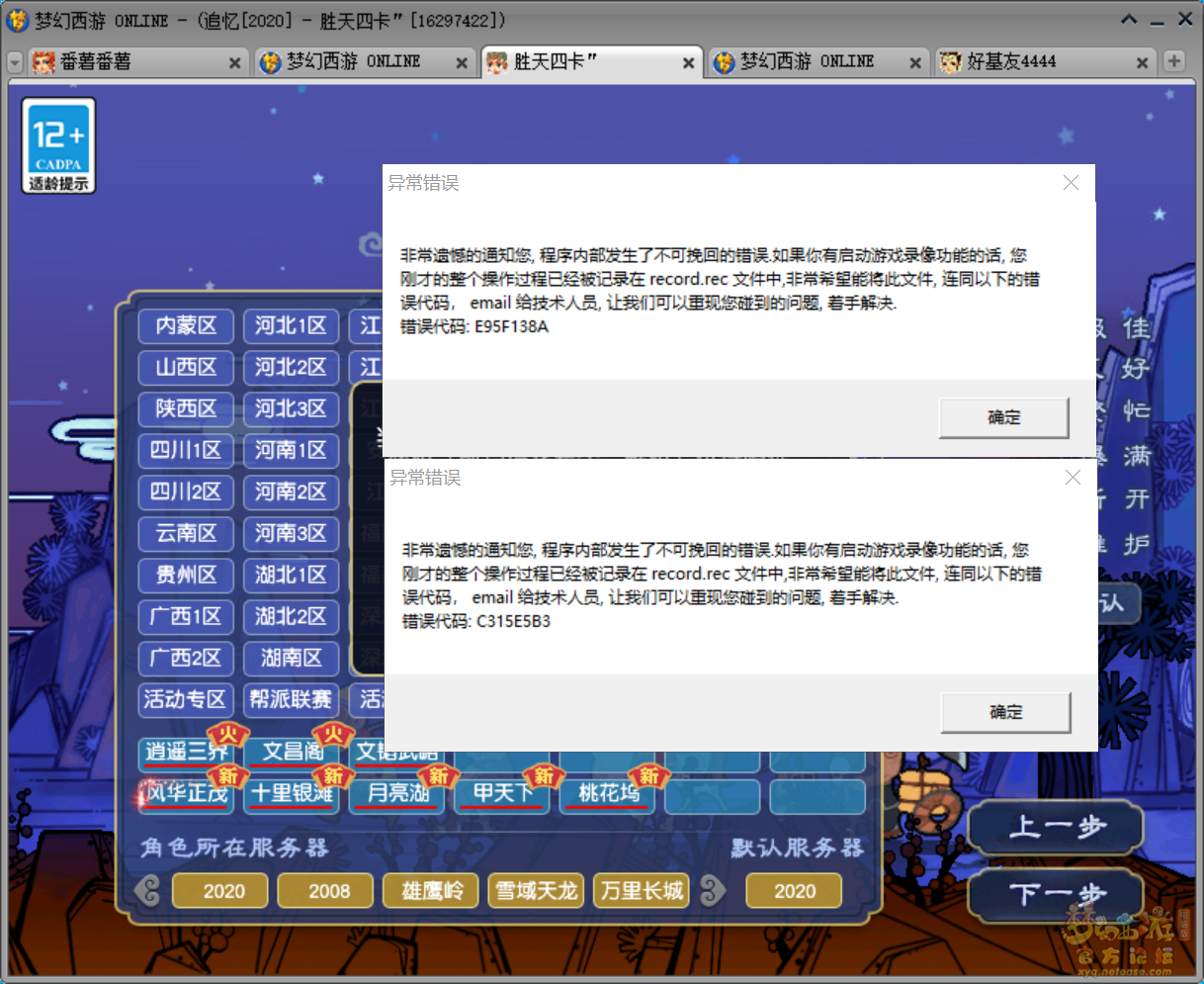Viewport: 1204px width, 984px height.
Task: Close the lower 异常错误 dialog with code C315E5B3
Action: (x=1073, y=478)
